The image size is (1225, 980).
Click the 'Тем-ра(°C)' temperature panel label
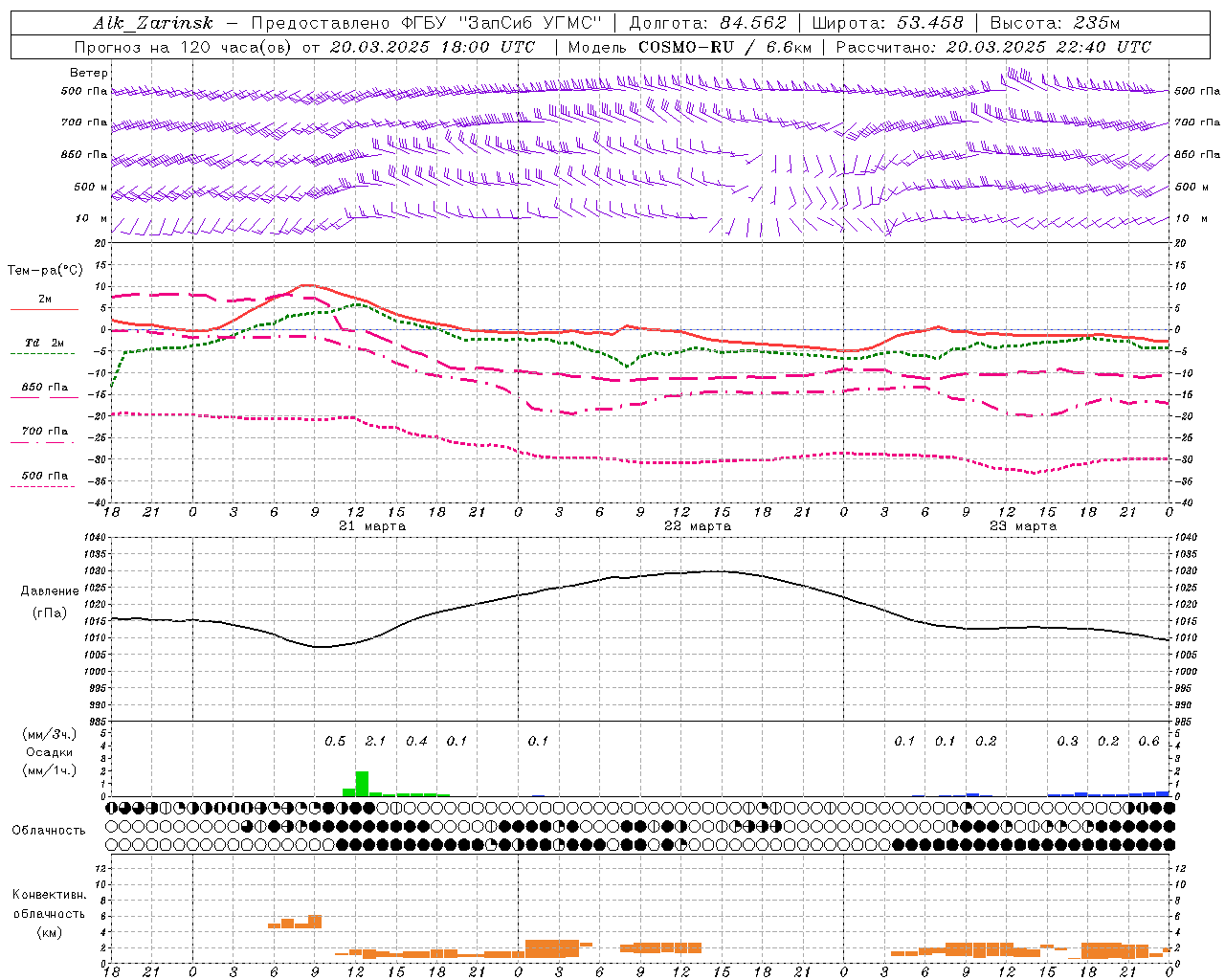click(x=45, y=271)
